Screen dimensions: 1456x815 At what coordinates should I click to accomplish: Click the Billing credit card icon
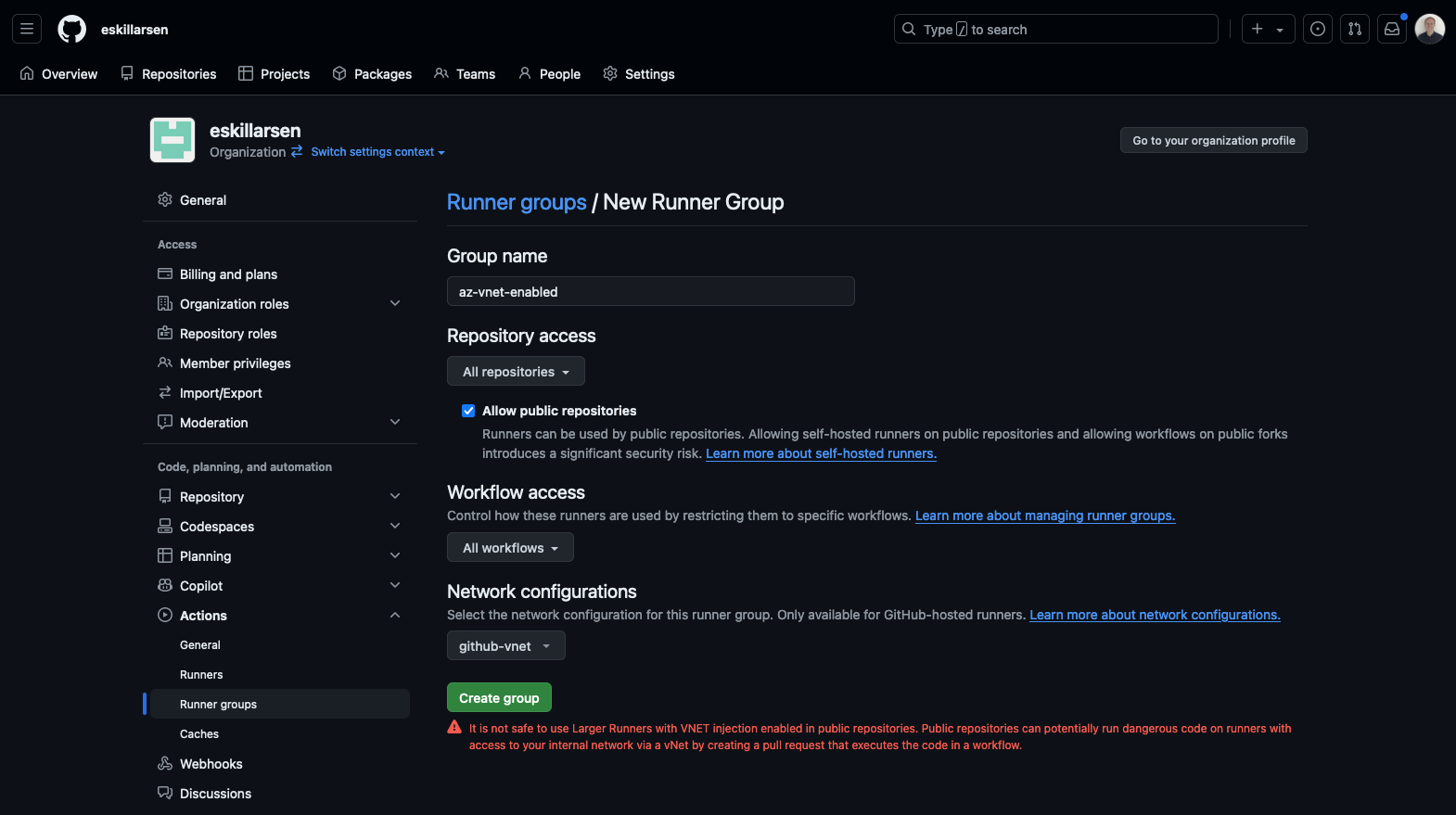tap(165, 274)
